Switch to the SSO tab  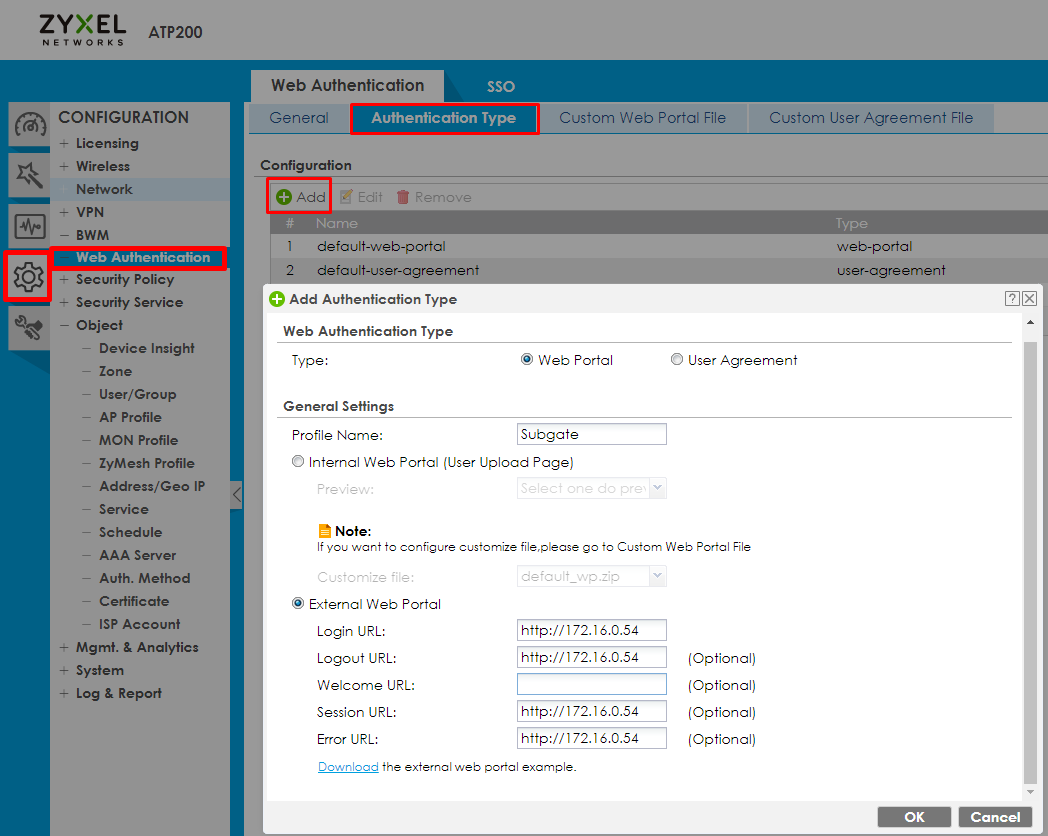(501, 86)
